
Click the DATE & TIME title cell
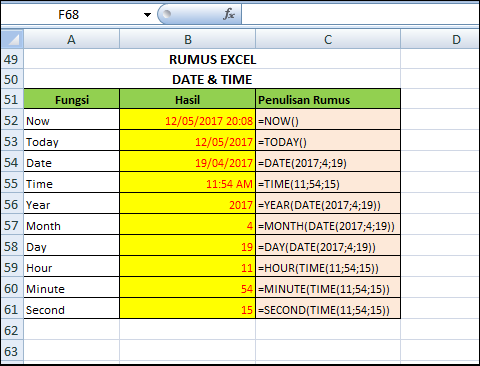pyautogui.click(x=212, y=79)
